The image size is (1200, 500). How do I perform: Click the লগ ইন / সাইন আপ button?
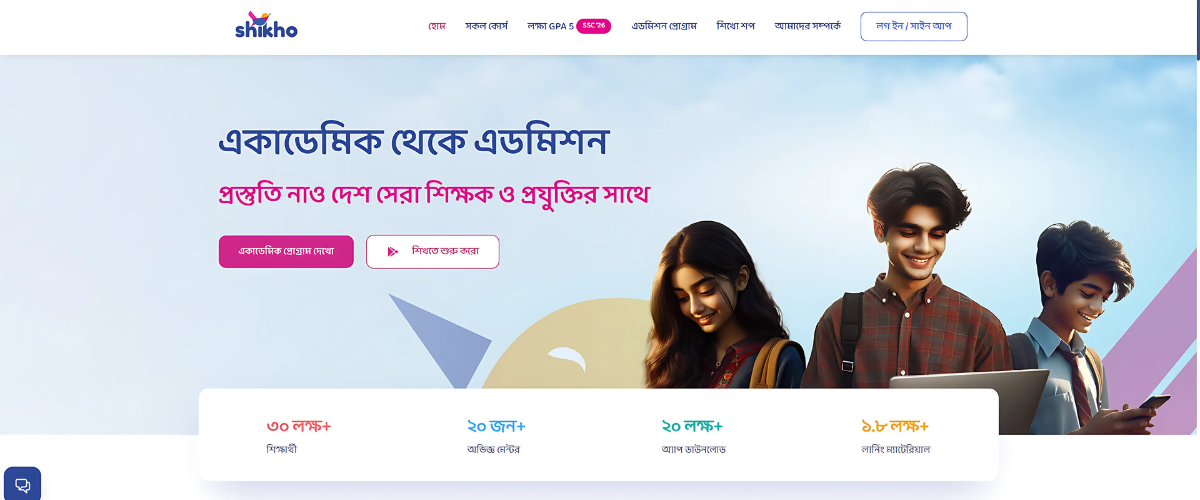tap(914, 26)
